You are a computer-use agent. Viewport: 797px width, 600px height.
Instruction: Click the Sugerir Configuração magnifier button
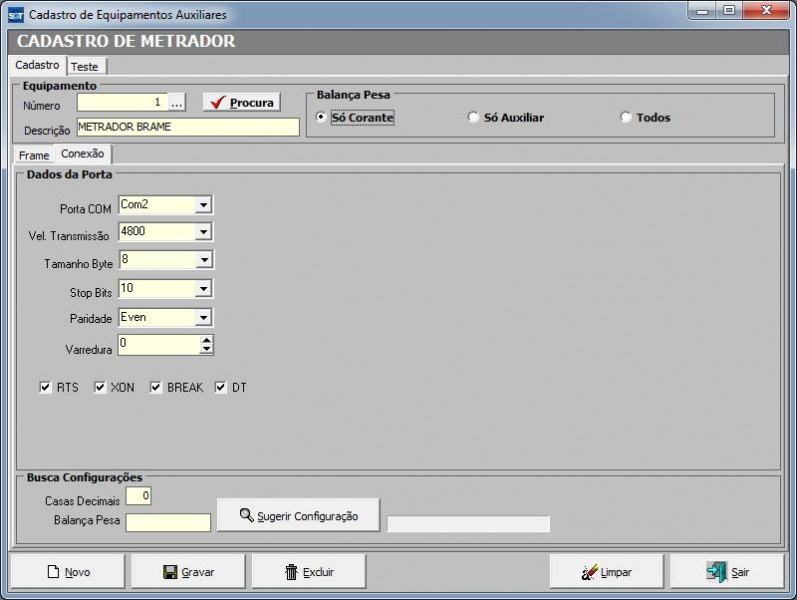pyautogui.click(x=298, y=516)
